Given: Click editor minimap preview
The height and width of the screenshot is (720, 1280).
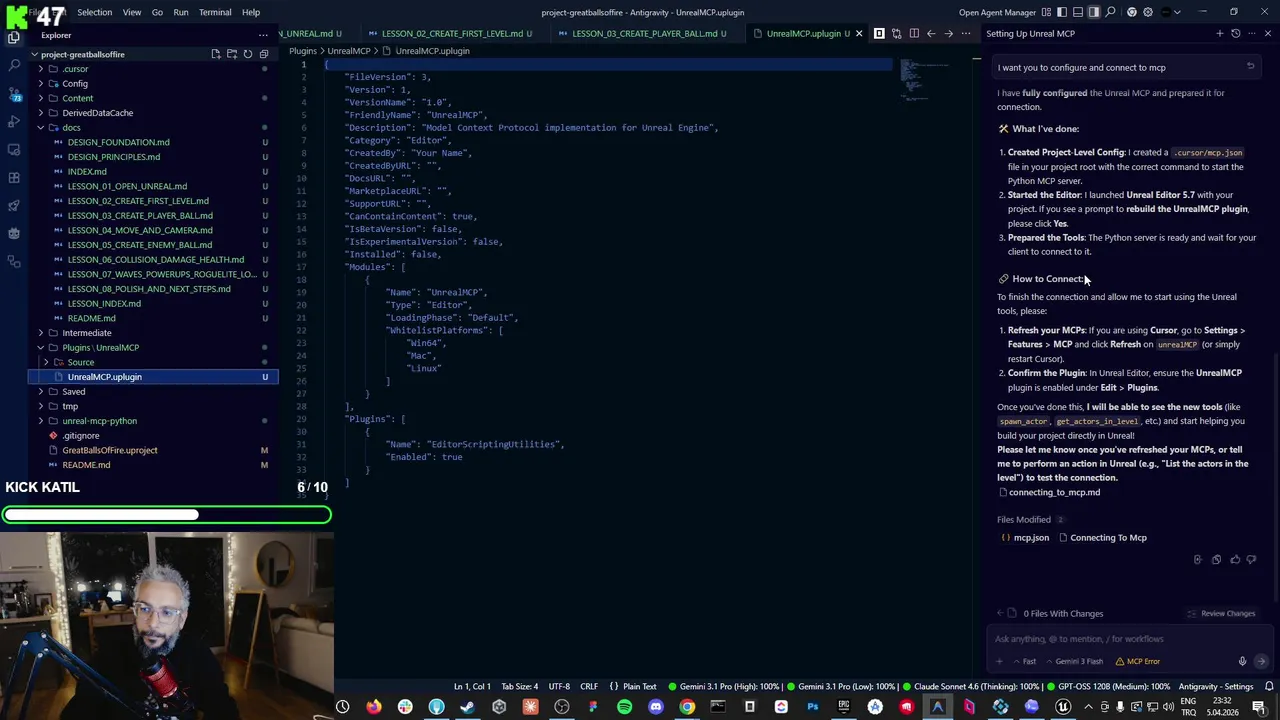Looking at the screenshot, I should pyautogui.click(x=924, y=80).
